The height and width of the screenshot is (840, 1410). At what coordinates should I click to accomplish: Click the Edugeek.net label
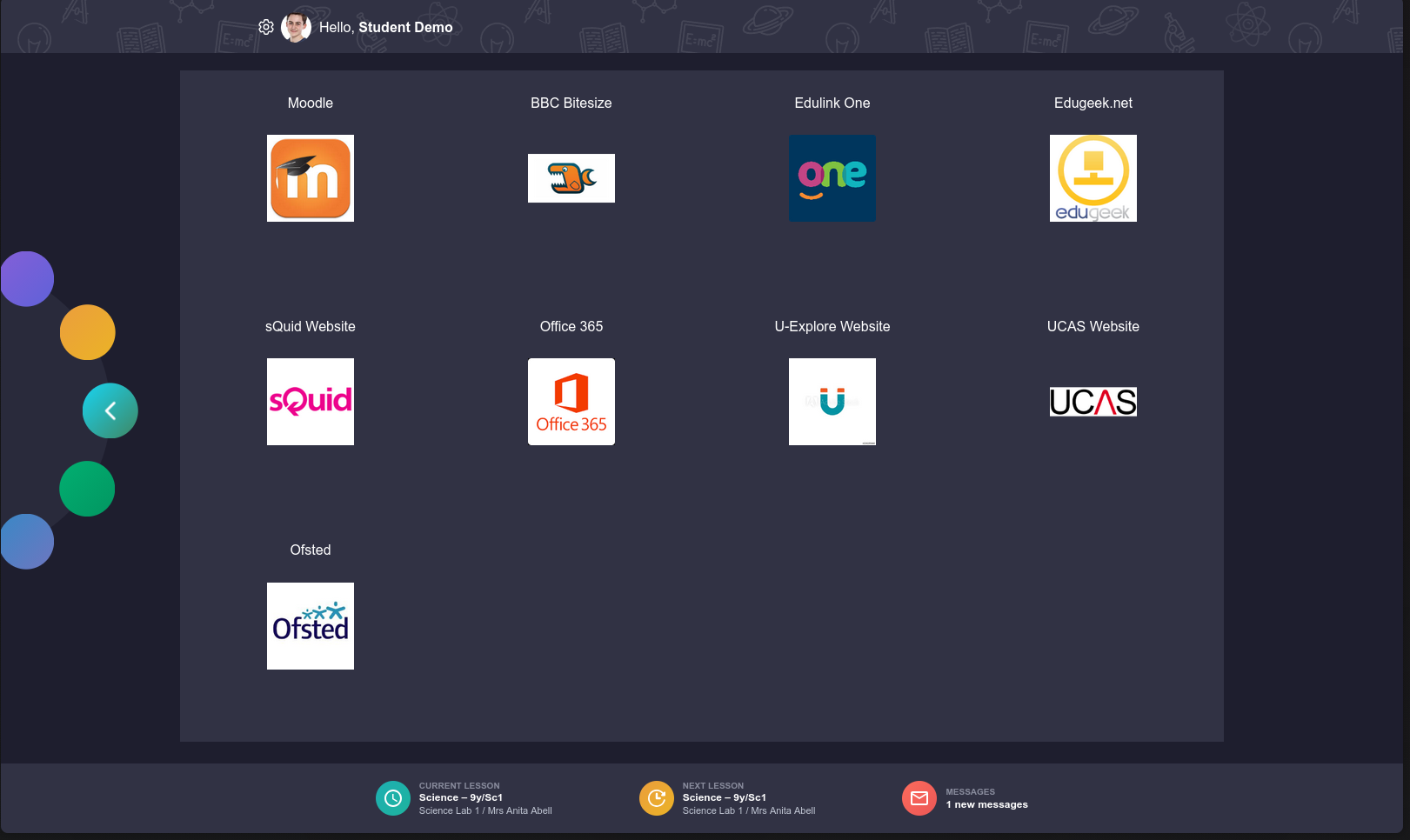coord(1093,103)
